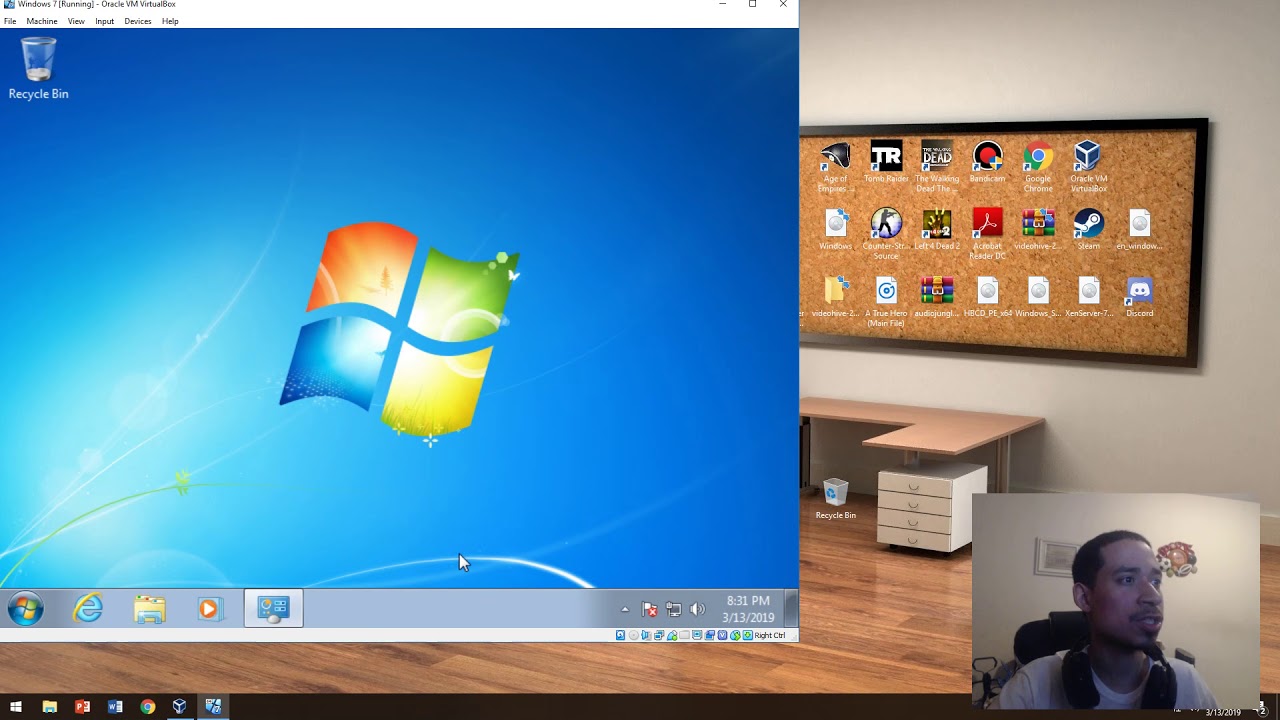The height and width of the screenshot is (720, 1280).
Task: Select the videohive folder on host desktop
Action: 835,296
